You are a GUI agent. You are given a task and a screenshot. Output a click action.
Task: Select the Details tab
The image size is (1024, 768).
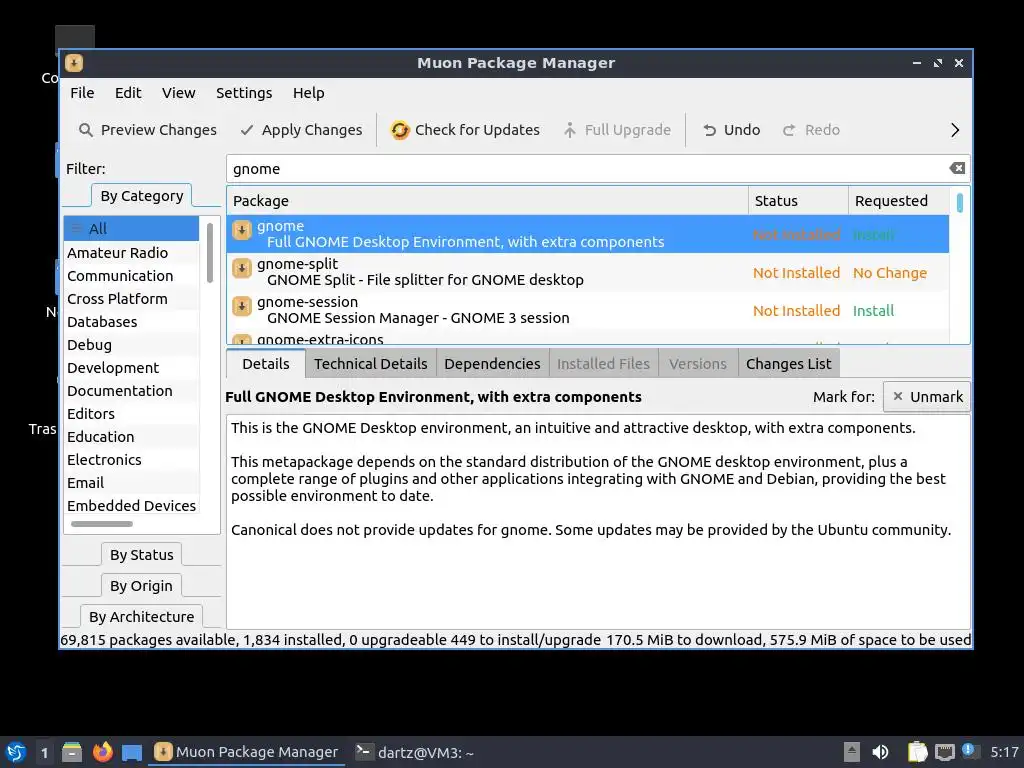(x=266, y=363)
